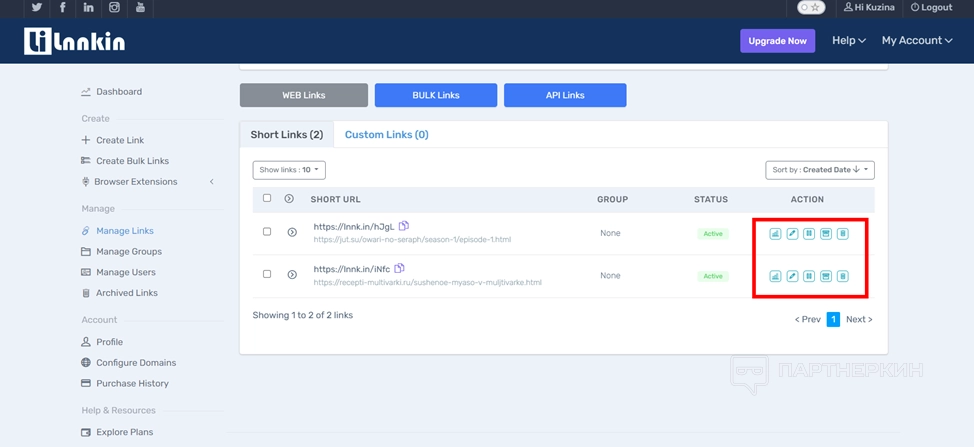Open the Sort by Created Date dropdown
Screen dimensions: 974x447
(820, 169)
